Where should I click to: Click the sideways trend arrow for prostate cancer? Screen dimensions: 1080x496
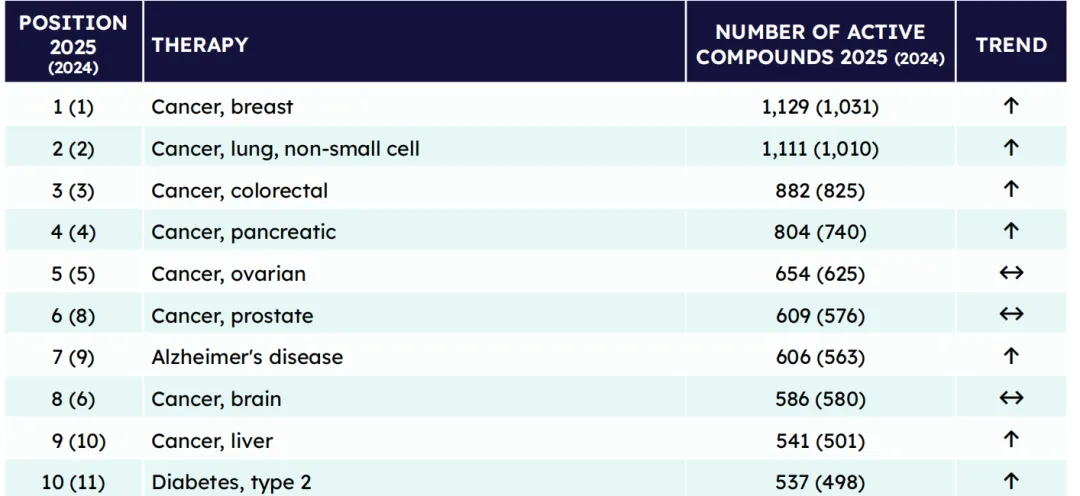(x=1011, y=315)
